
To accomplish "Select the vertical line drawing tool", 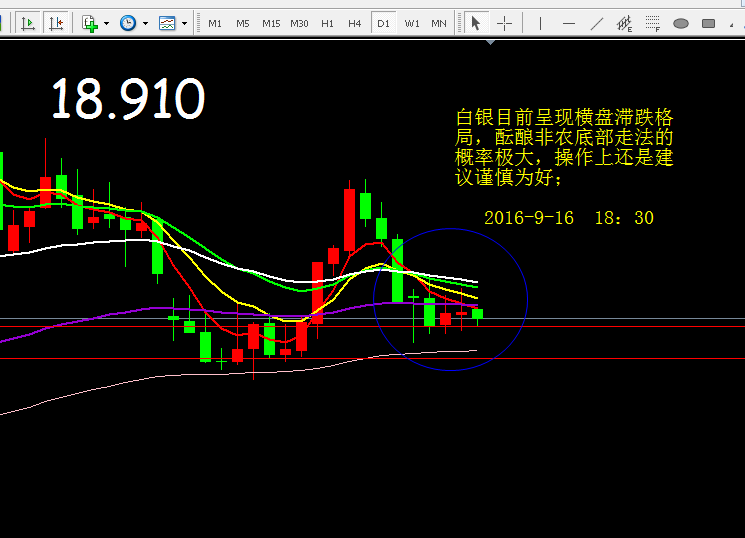I will pos(540,23).
